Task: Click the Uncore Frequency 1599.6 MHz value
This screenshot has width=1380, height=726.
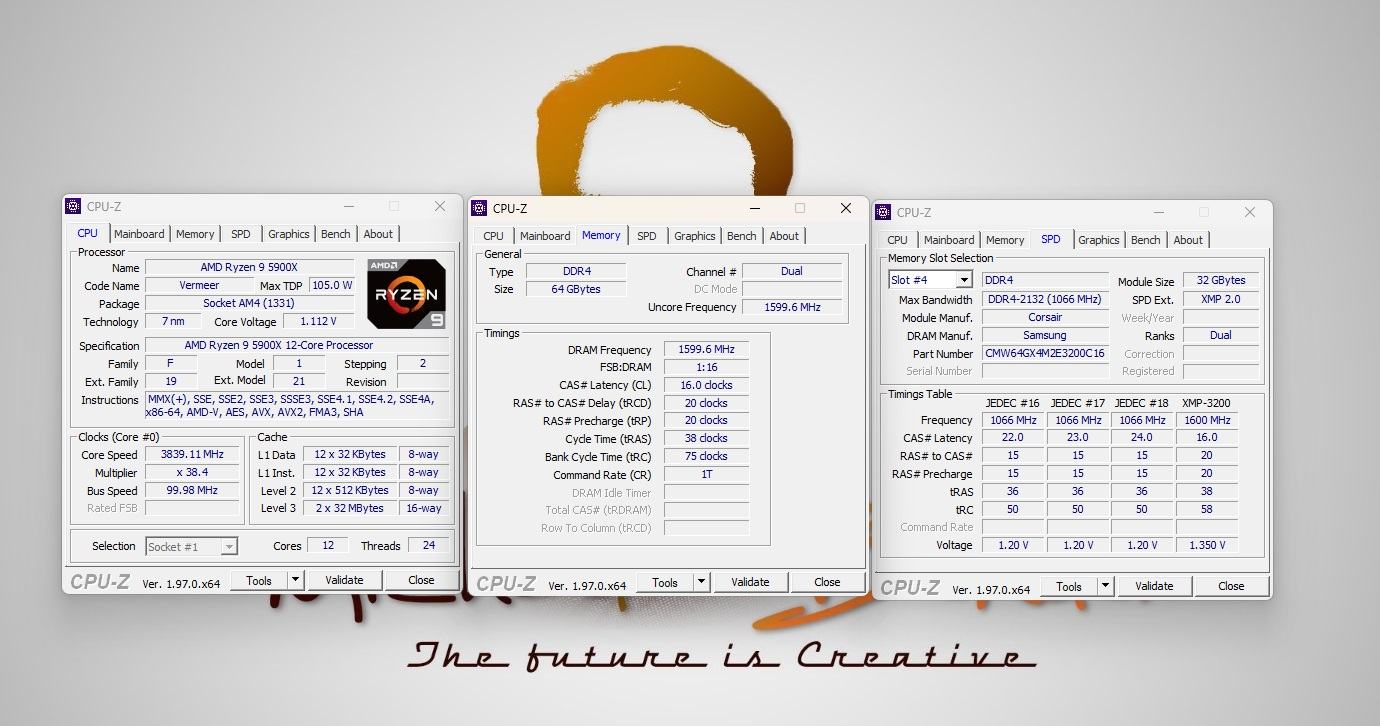Action: click(792, 307)
